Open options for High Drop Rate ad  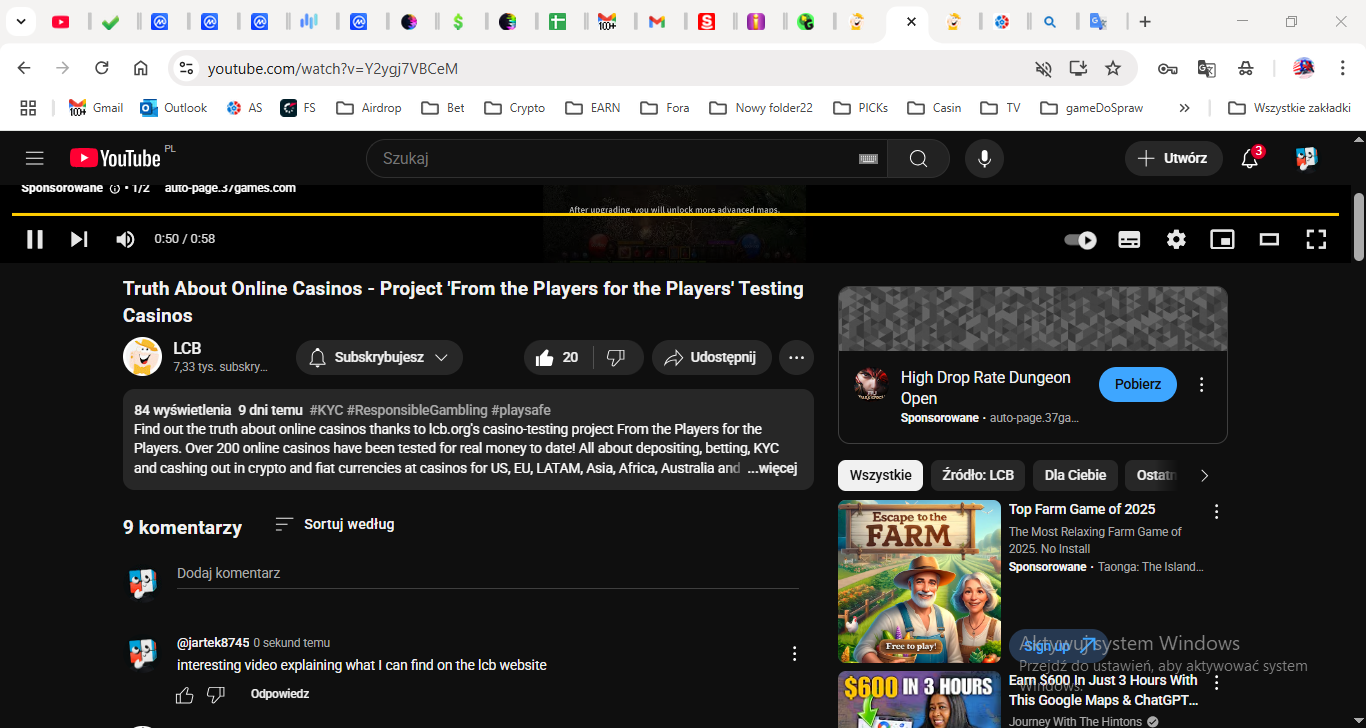[x=1202, y=385]
